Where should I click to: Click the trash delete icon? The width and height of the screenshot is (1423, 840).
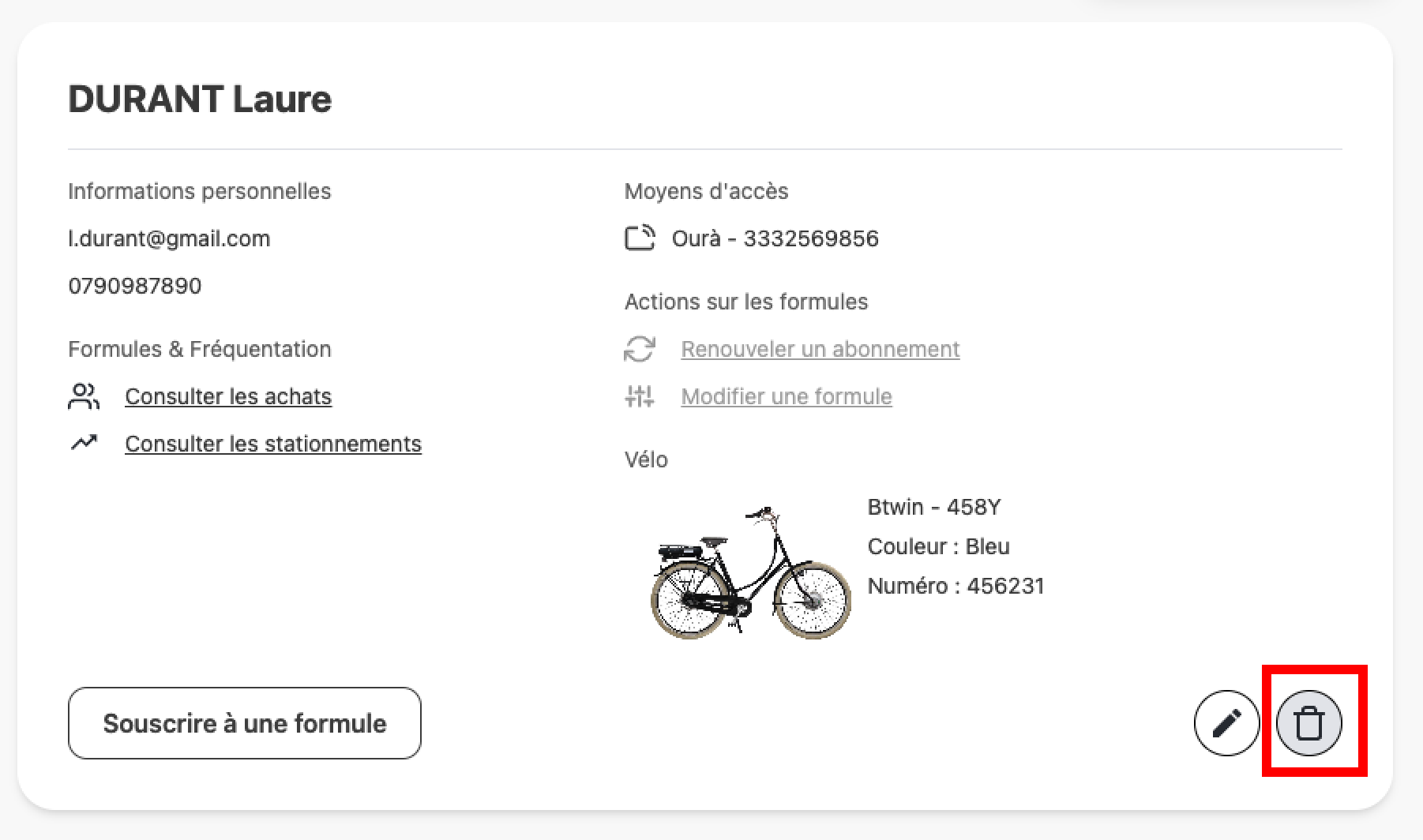coord(1309,722)
